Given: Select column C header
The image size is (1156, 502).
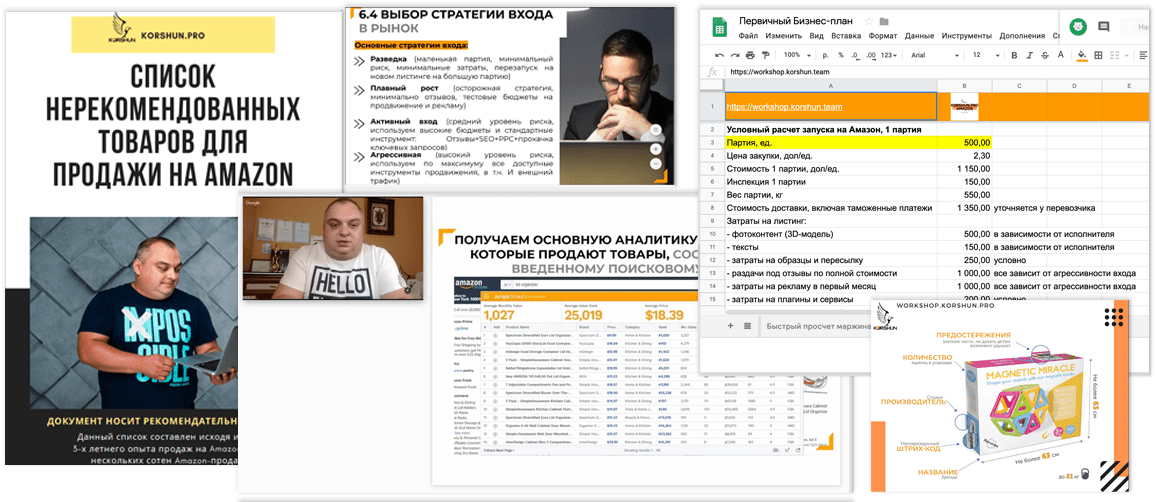Looking at the screenshot, I should (x=1019, y=86).
